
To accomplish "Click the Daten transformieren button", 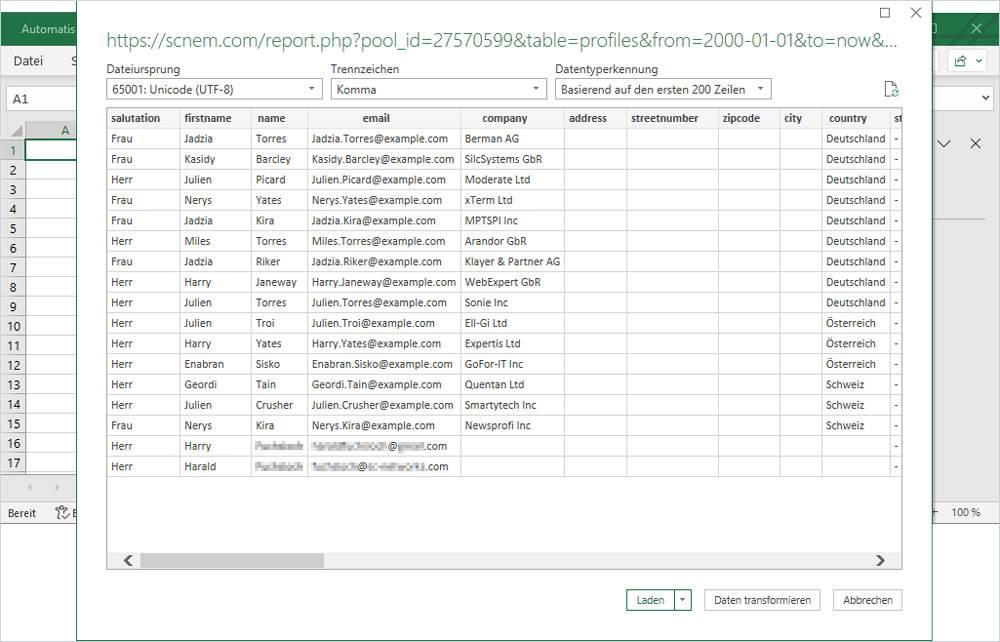I will 762,600.
